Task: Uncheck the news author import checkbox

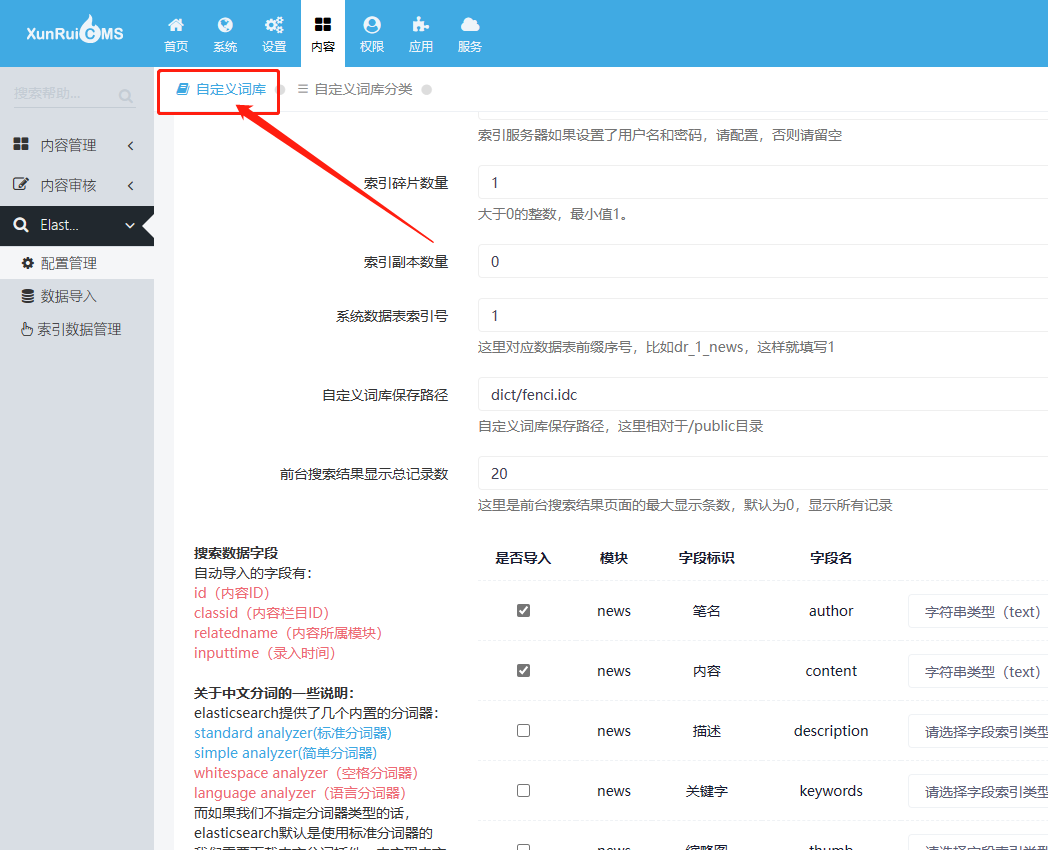Action: (x=523, y=611)
